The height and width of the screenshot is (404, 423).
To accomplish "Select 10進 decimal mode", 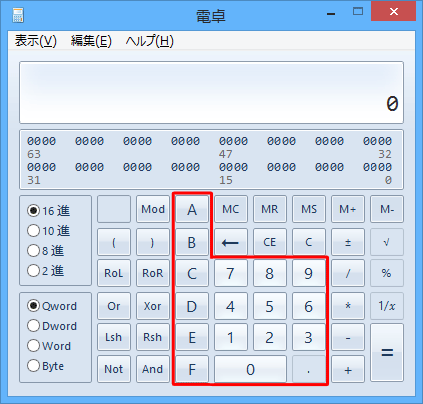I will pyautogui.click(x=49, y=231).
